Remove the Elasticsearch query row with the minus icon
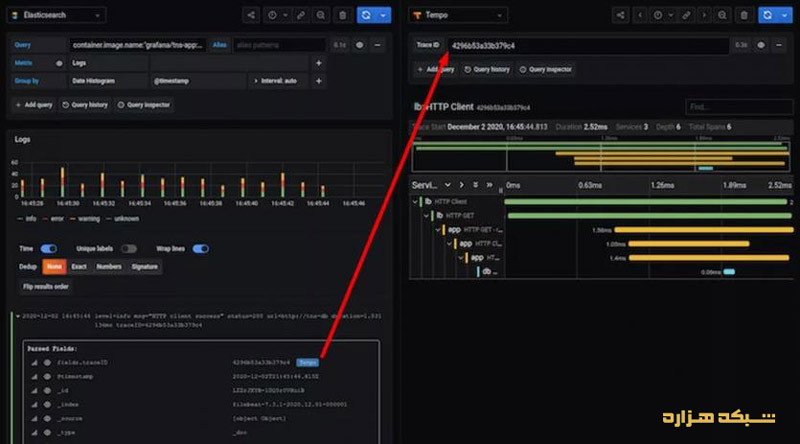The image size is (800, 444). tap(378, 45)
